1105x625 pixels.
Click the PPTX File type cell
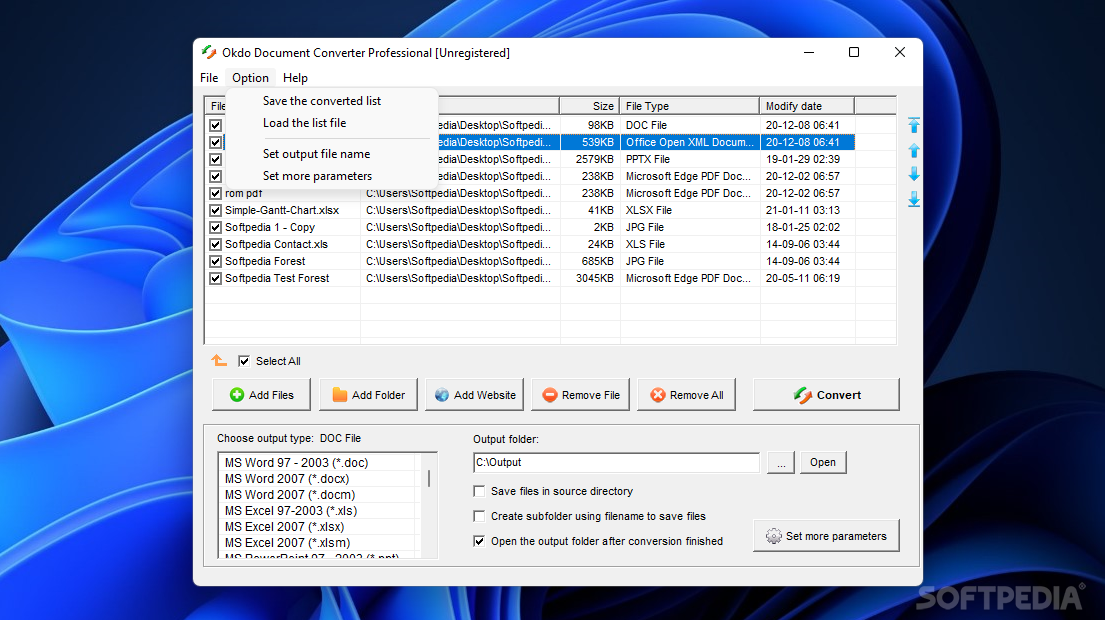tap(648, 159)
